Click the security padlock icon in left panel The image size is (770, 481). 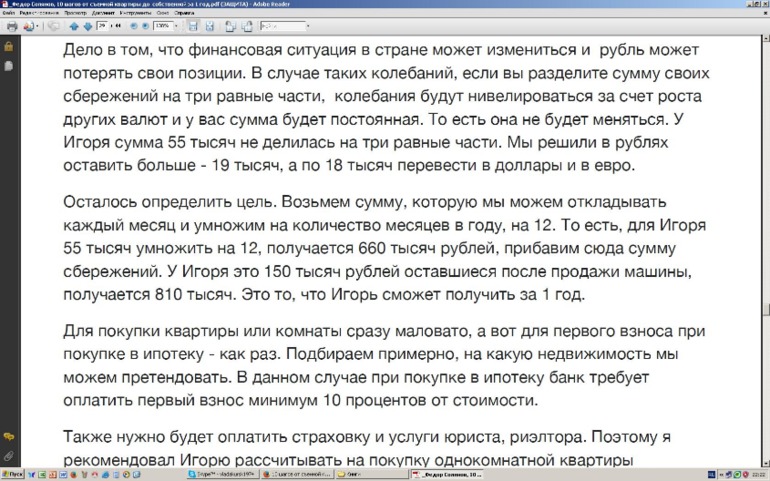tap(8, 47)
